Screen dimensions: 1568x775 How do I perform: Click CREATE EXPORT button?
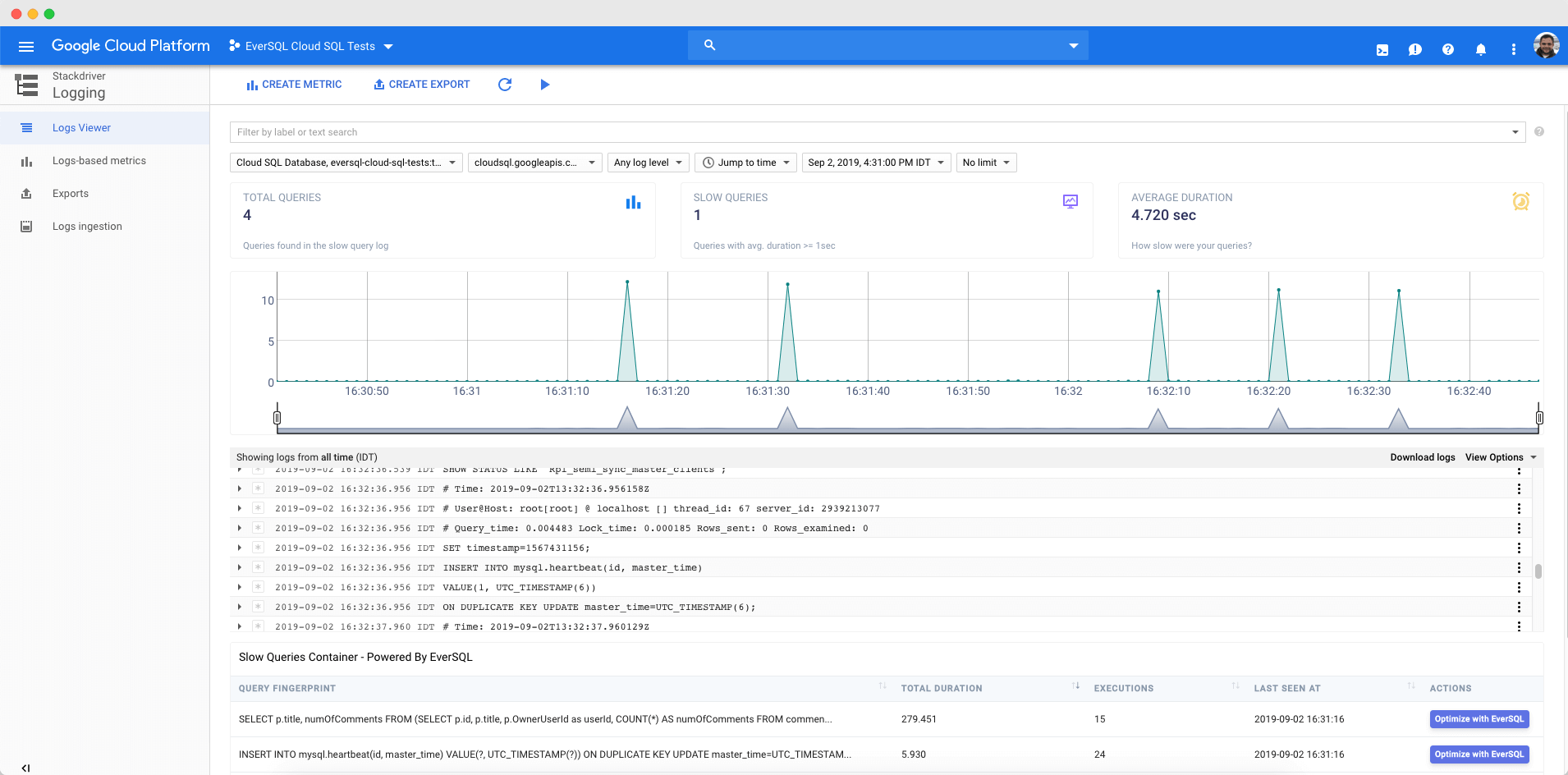click(422, 85)
